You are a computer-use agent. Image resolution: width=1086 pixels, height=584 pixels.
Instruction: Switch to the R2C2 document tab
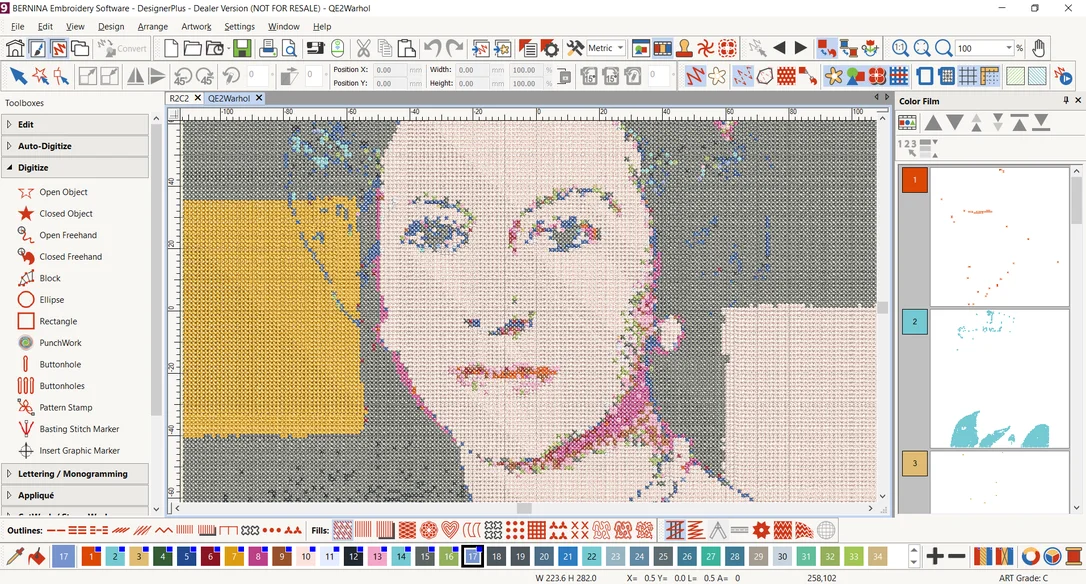179,98
